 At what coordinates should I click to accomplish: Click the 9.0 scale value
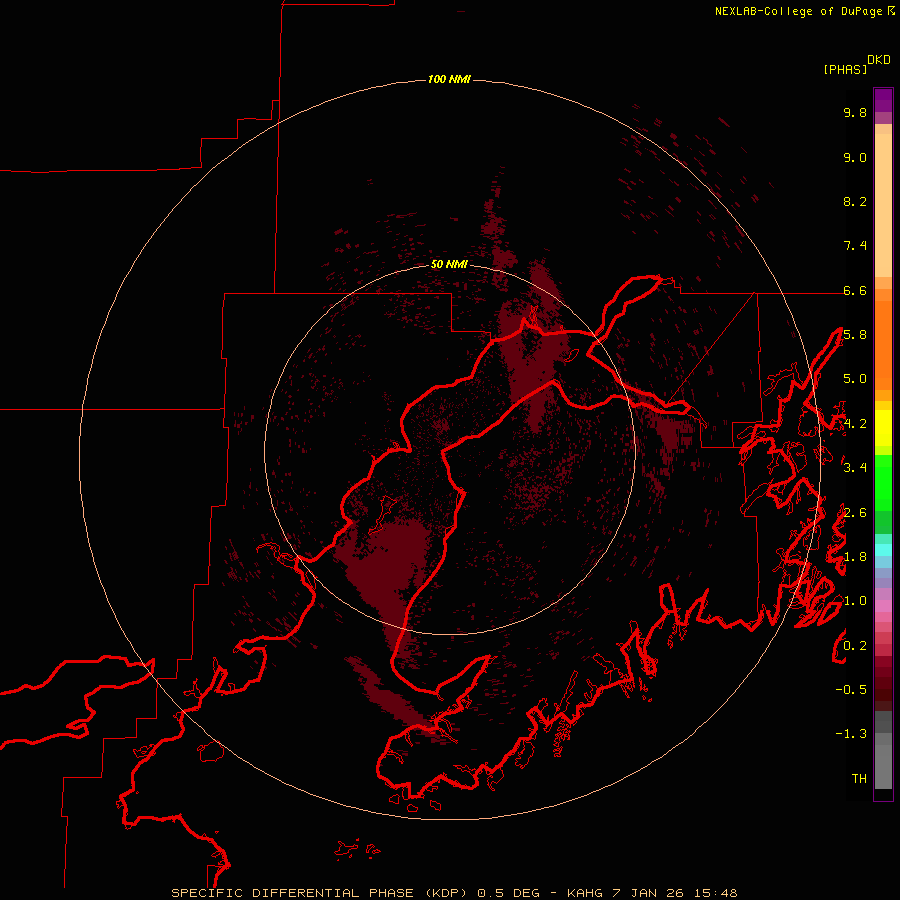pos(855,157)
